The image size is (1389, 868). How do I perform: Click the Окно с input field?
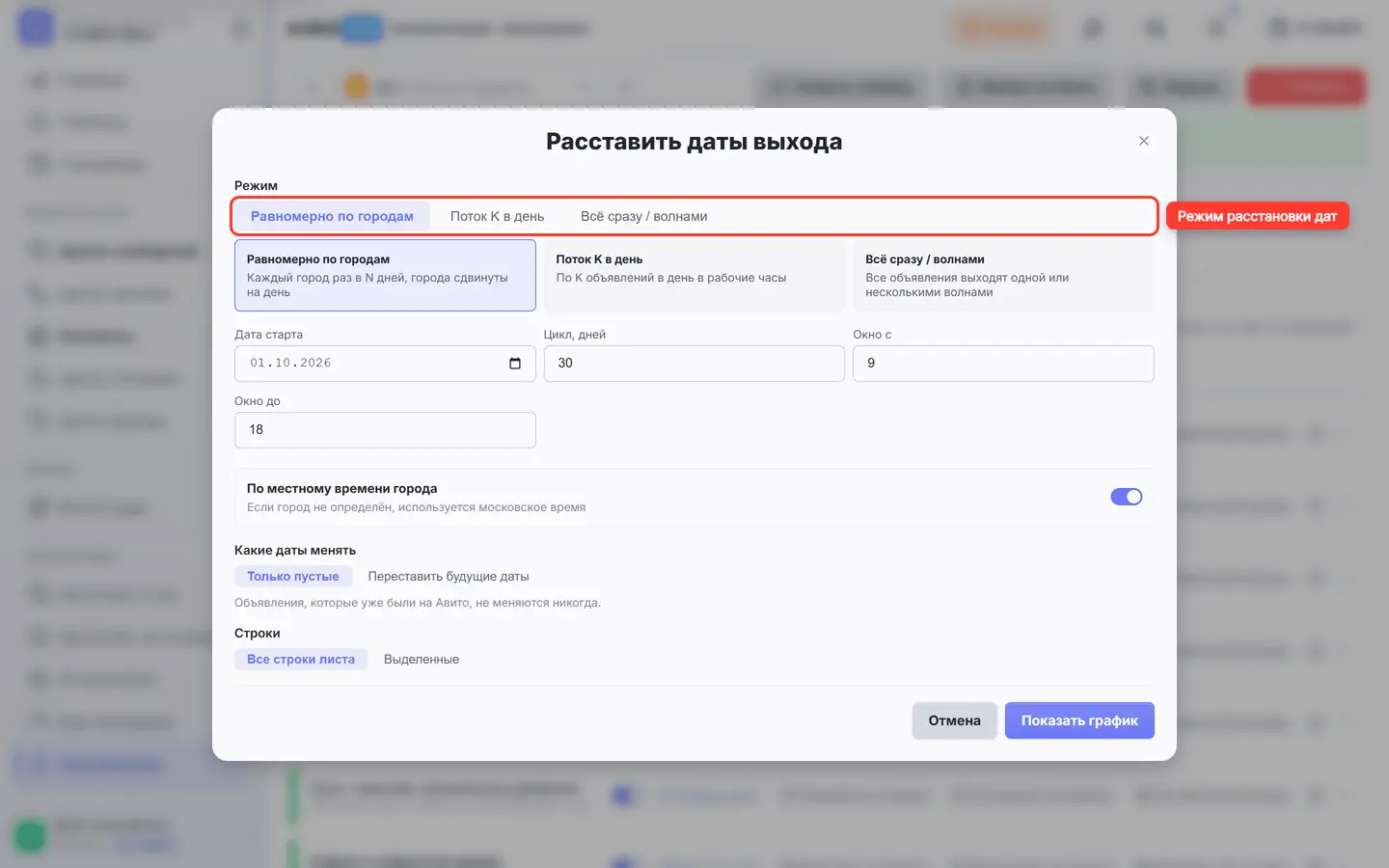1003,364
